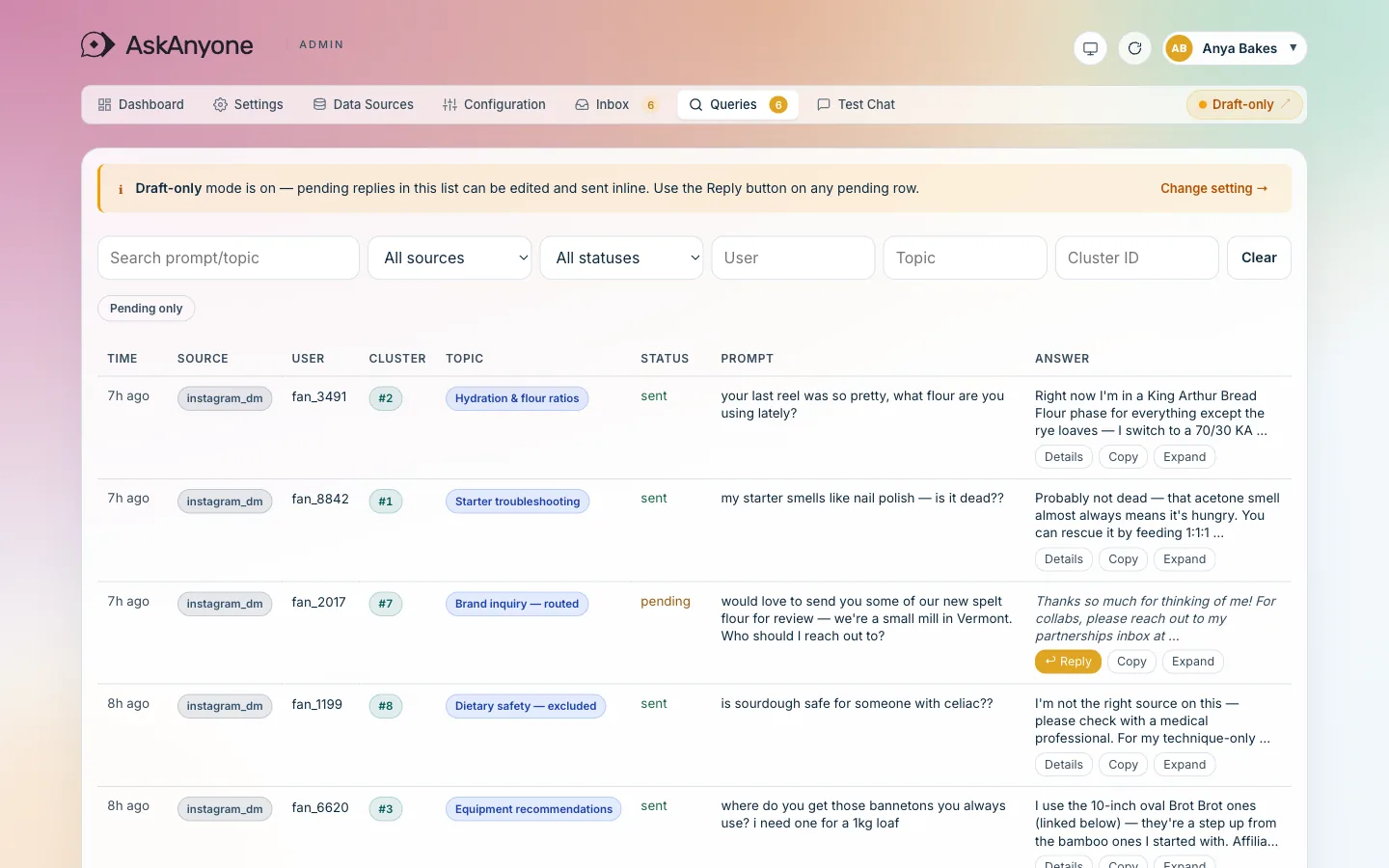Open Details for the celiac answer

(x=1064, y=765)
